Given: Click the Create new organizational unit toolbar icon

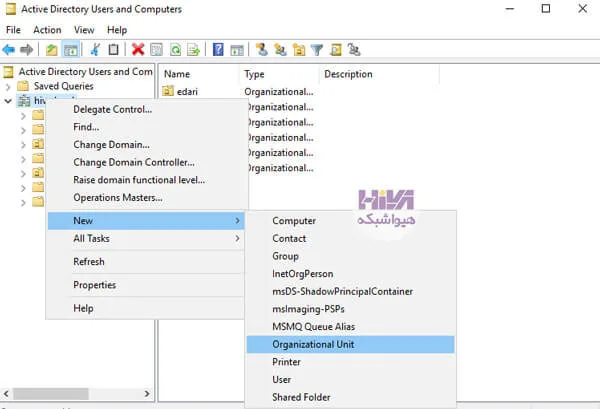Looking at the screenshot, I should click(x=299, y=50).
